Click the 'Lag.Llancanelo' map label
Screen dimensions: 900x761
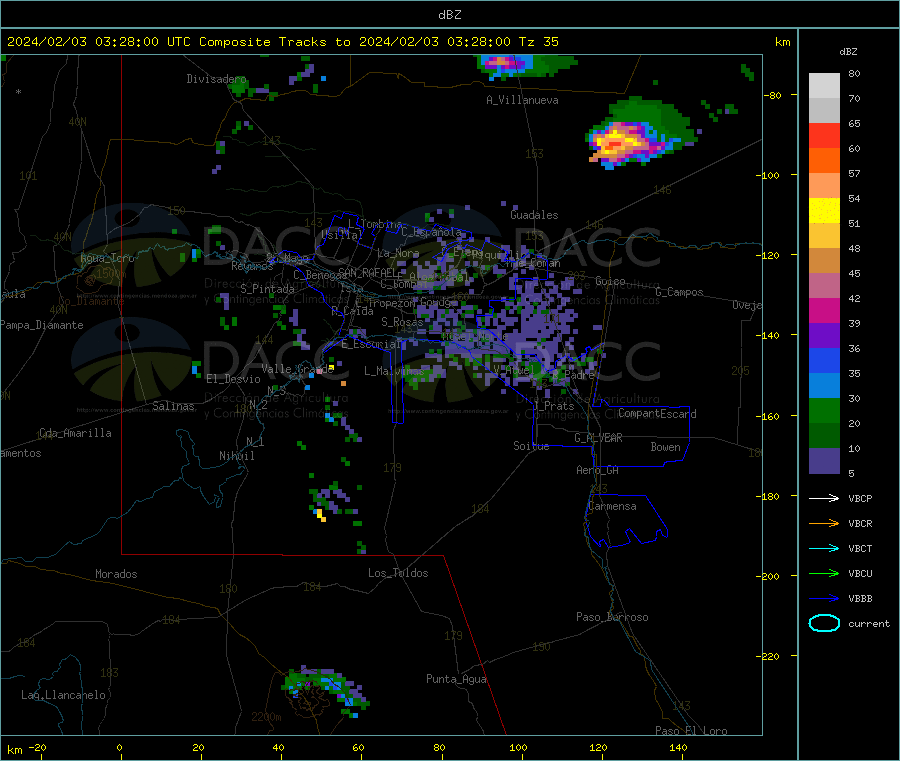point(63,695)
